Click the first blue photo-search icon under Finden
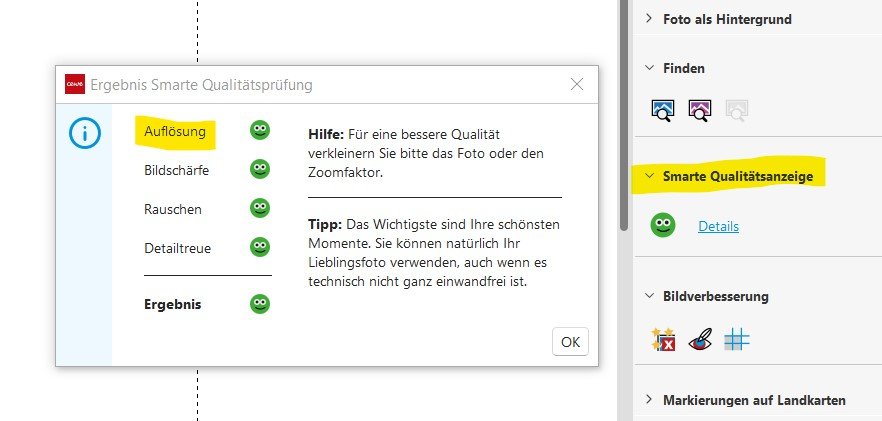The height and width of the screenshot is (421, 882). point(663,111)
